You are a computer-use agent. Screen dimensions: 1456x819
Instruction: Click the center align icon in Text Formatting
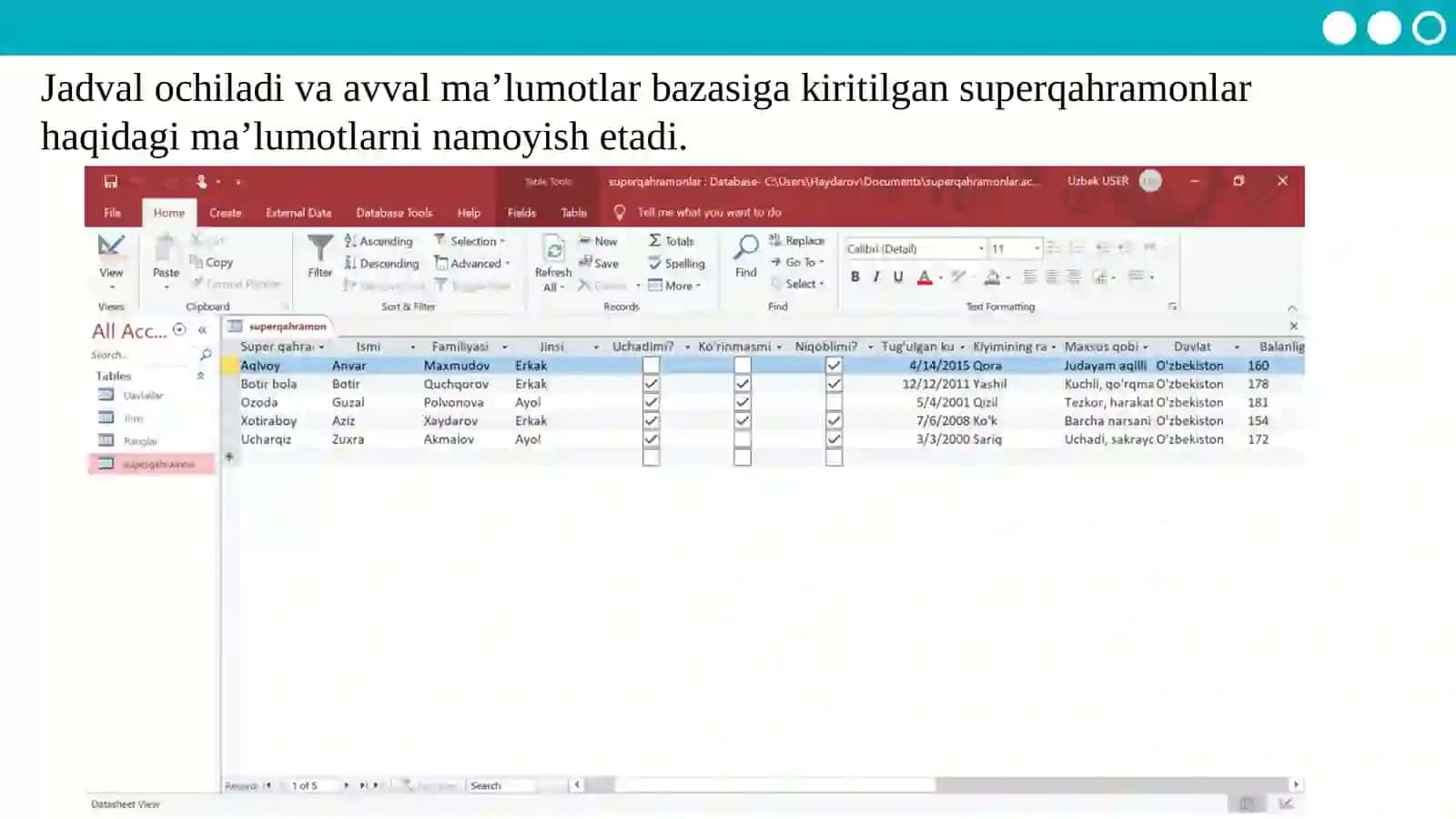(1051, 277)
